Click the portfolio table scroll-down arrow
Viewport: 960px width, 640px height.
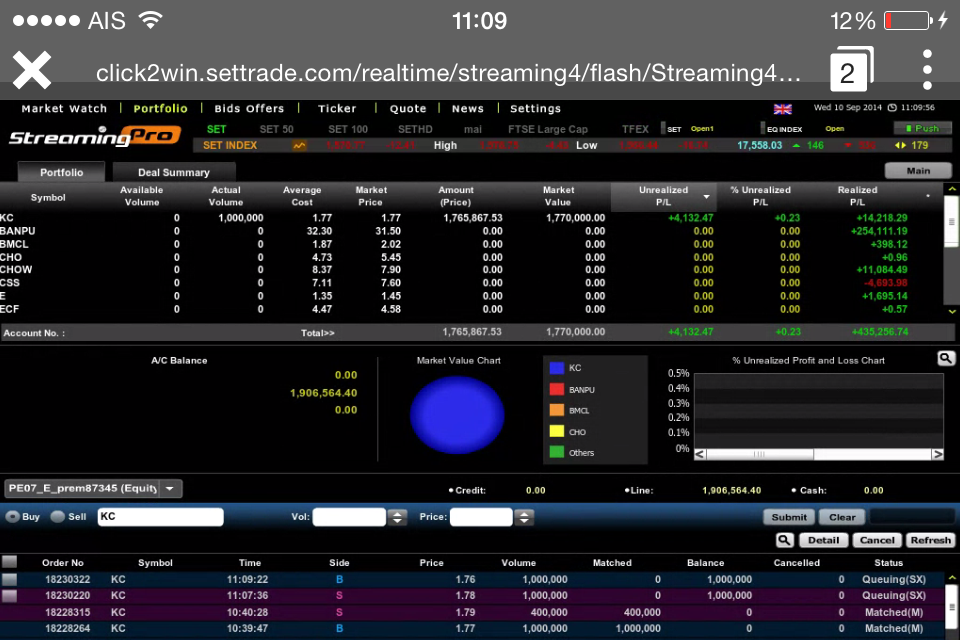tap(952, 312)
